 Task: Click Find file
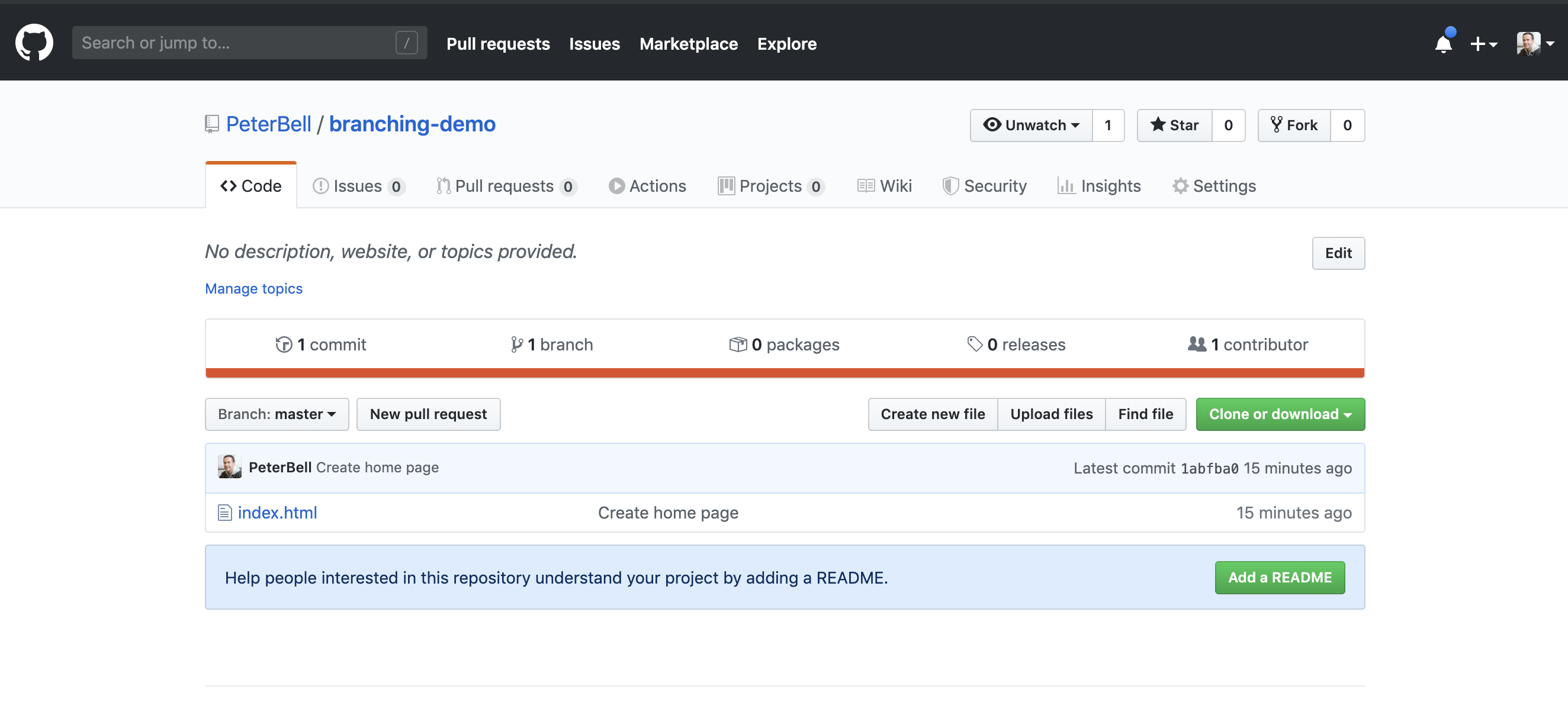pyautogui.click(x=1146, y=414)
